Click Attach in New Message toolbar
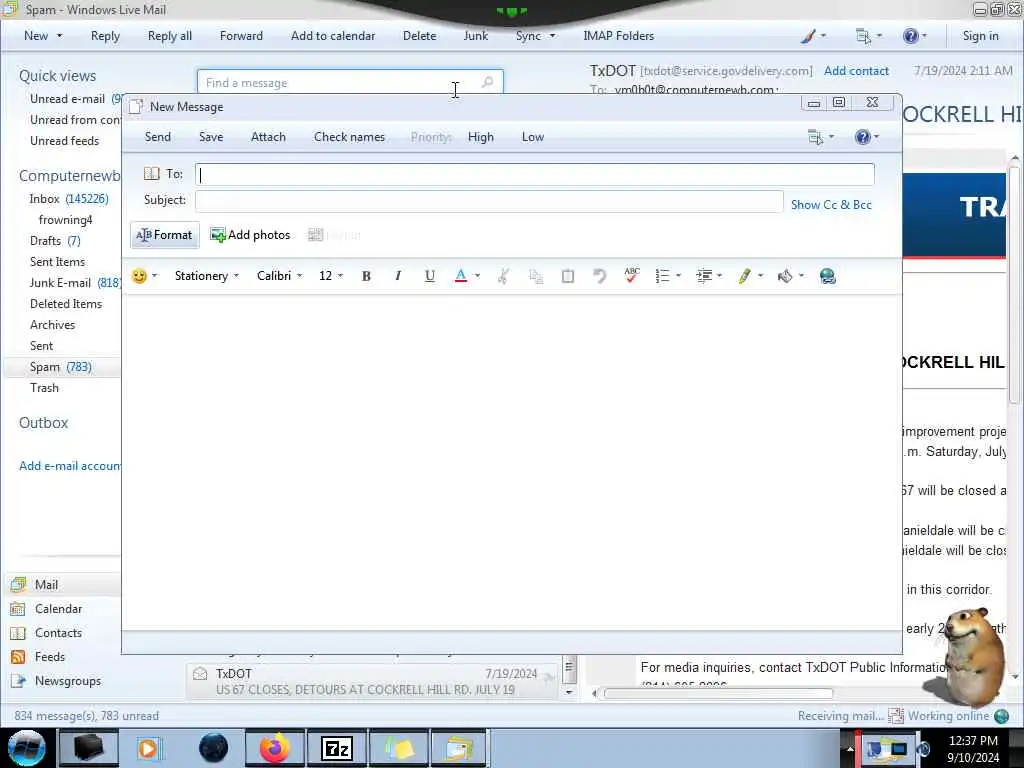 tap(268, 137)
